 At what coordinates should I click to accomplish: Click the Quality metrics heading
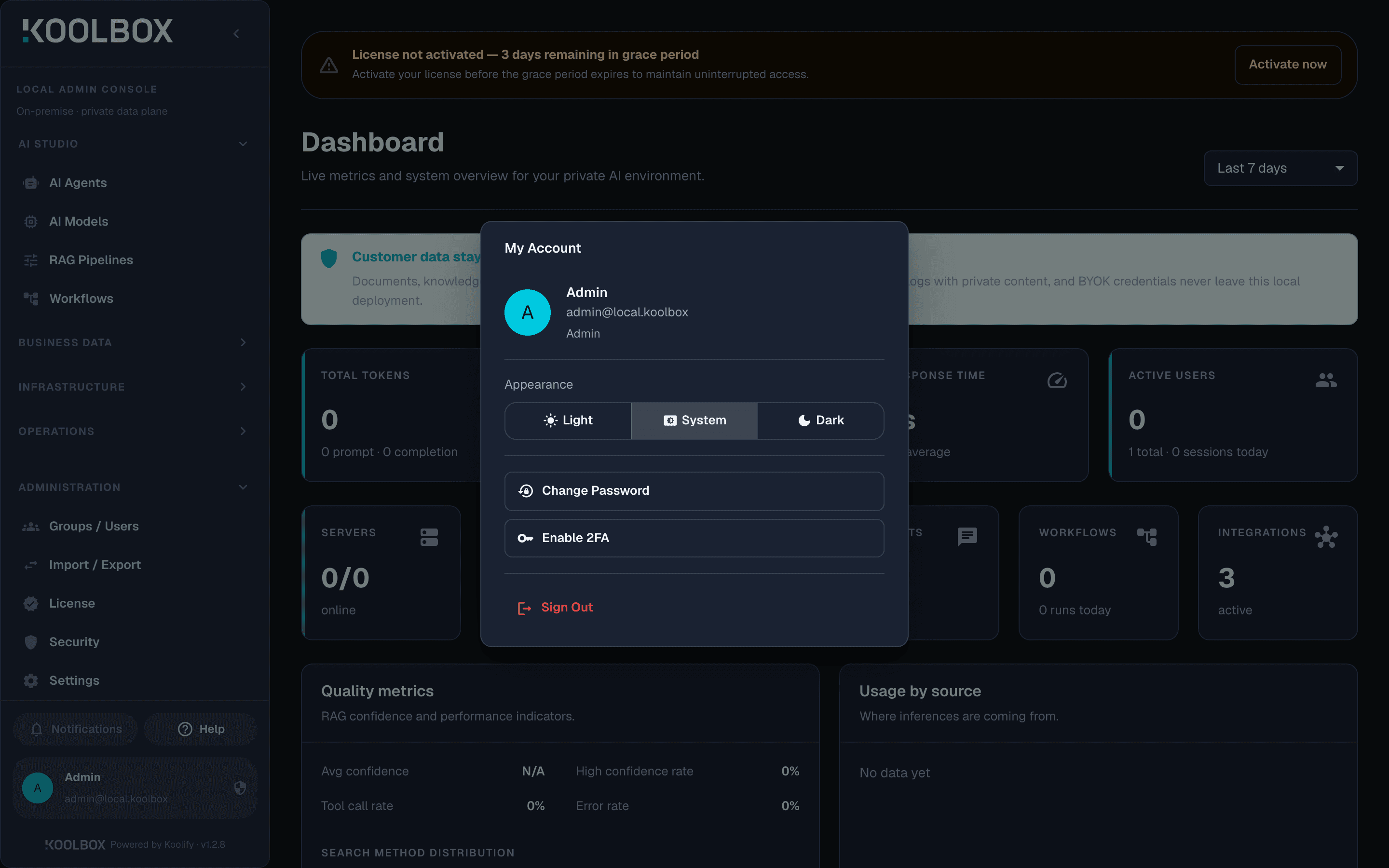(x=377, y=691)
